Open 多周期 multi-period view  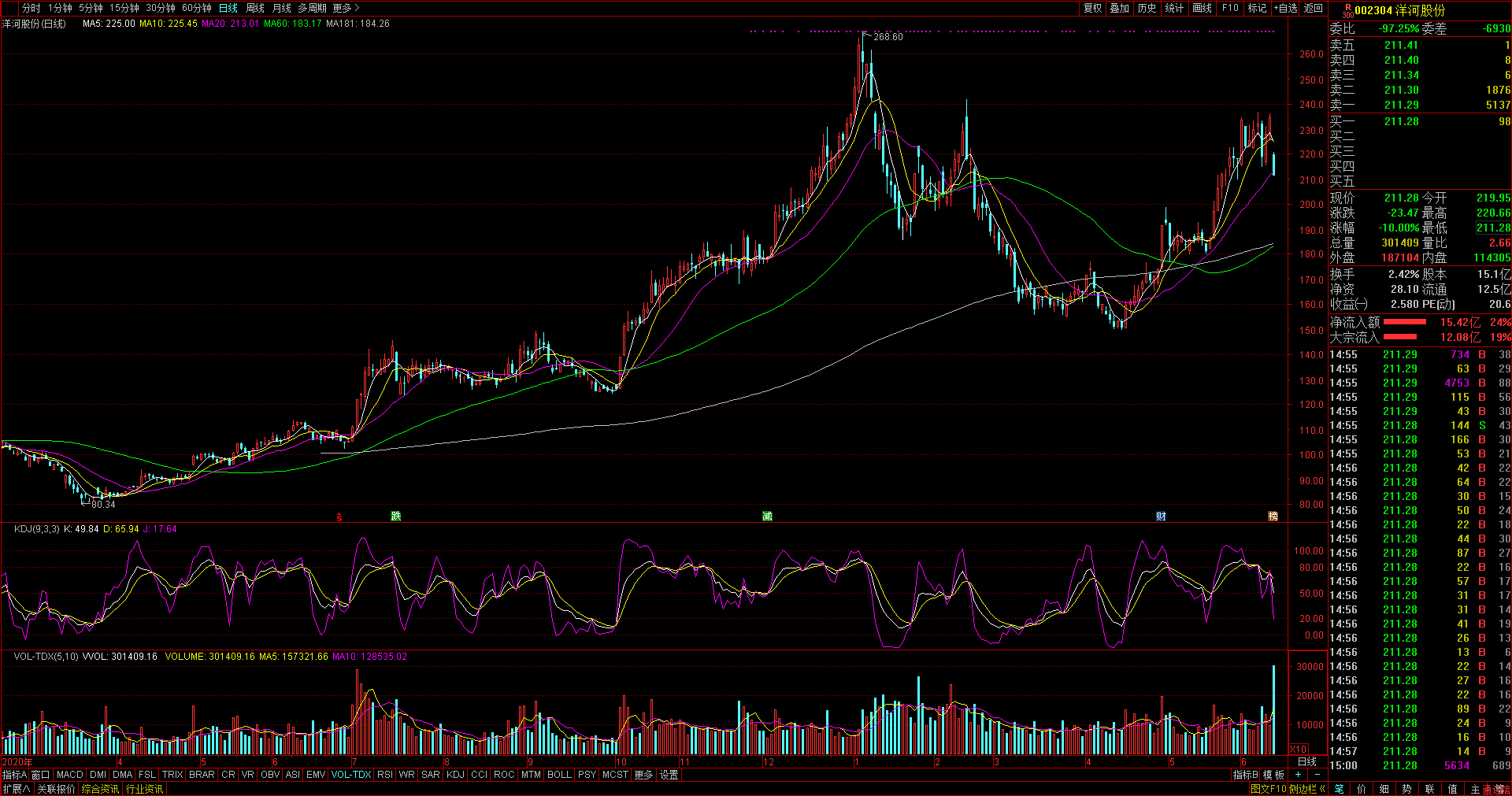[312, 8]
